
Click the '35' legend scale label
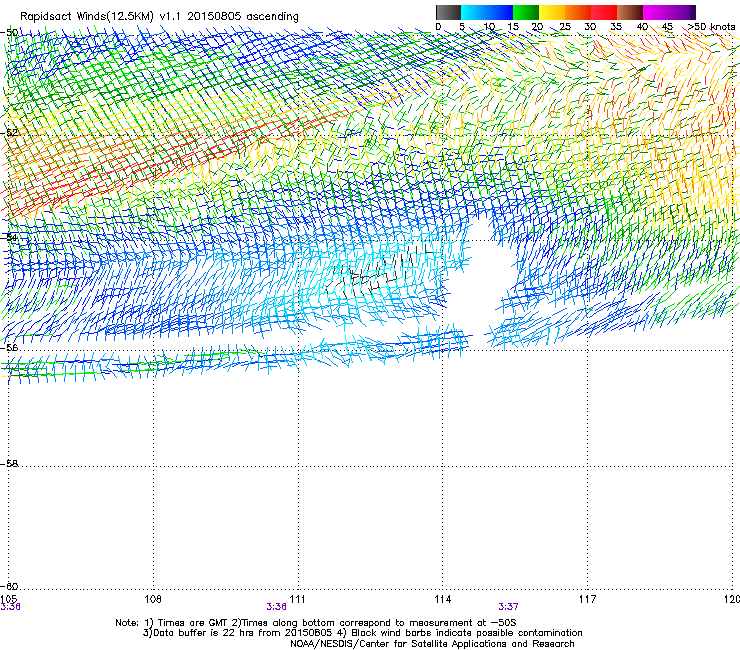pyautogui.click(x=616, y=27)
